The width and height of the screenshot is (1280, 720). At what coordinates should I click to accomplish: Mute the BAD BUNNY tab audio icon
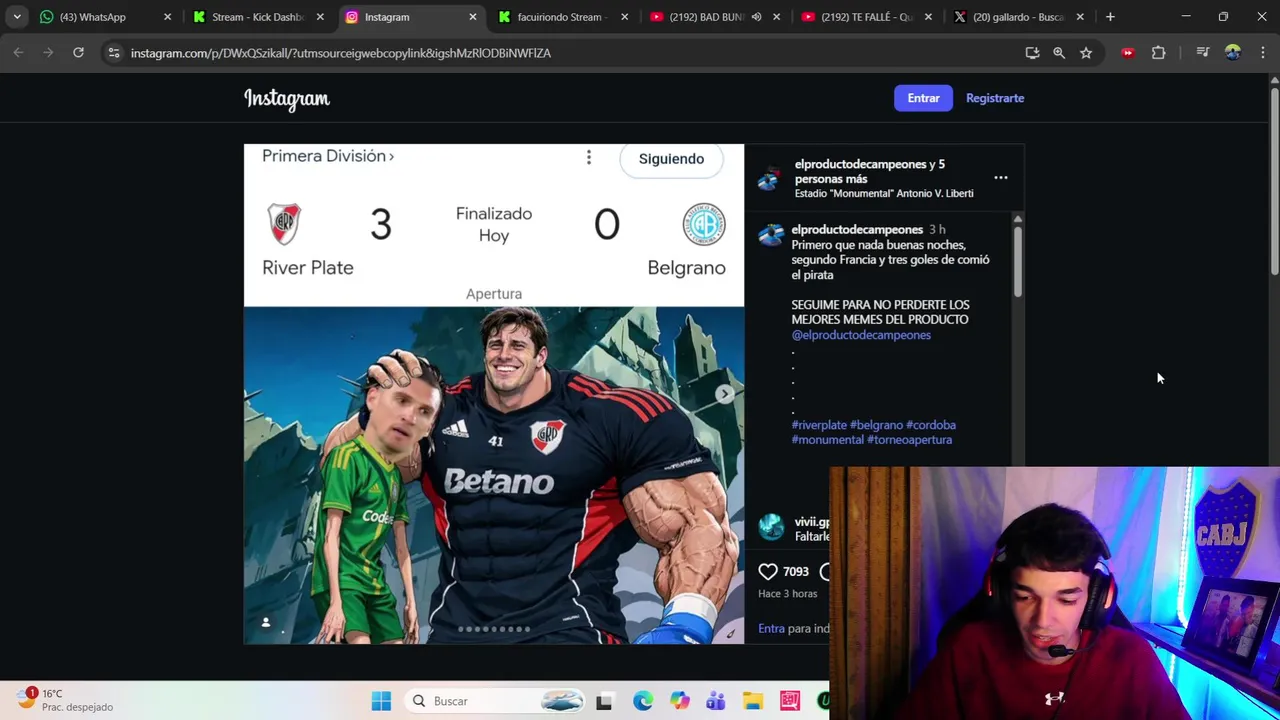pos(757,17)
